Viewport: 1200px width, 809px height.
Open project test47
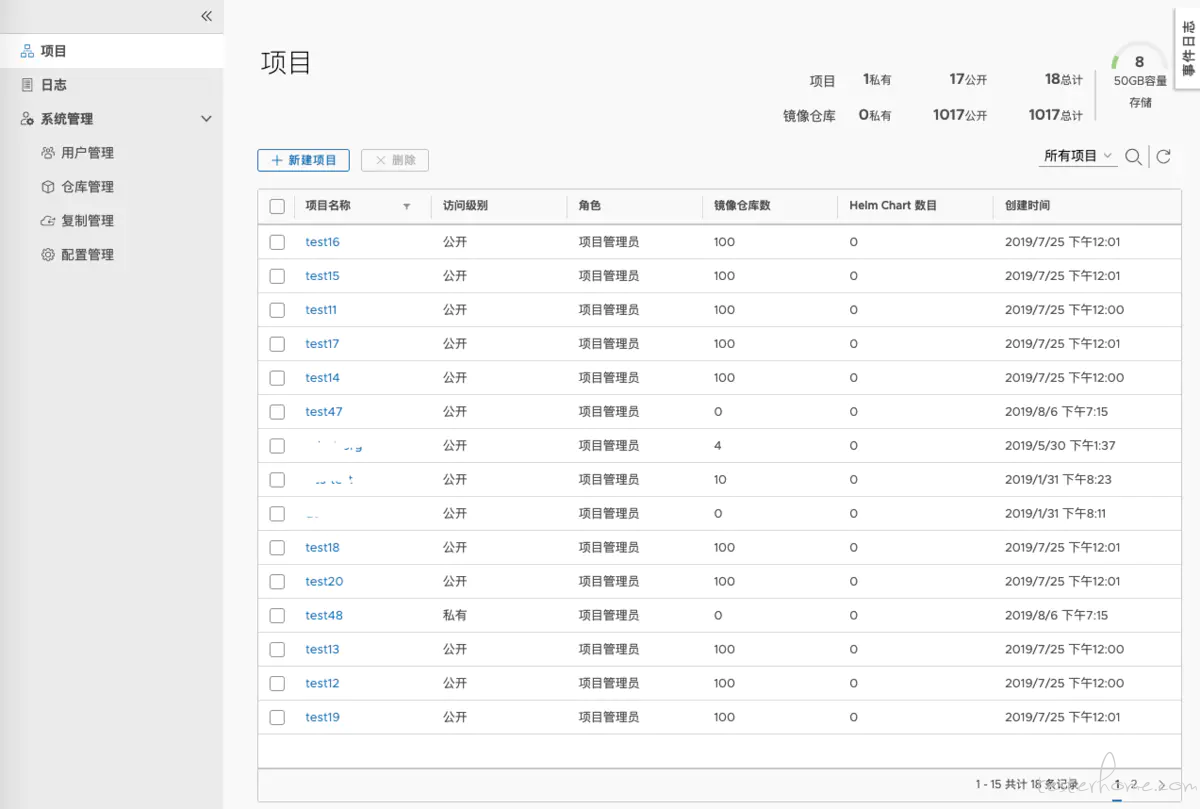tap(324, 412)
